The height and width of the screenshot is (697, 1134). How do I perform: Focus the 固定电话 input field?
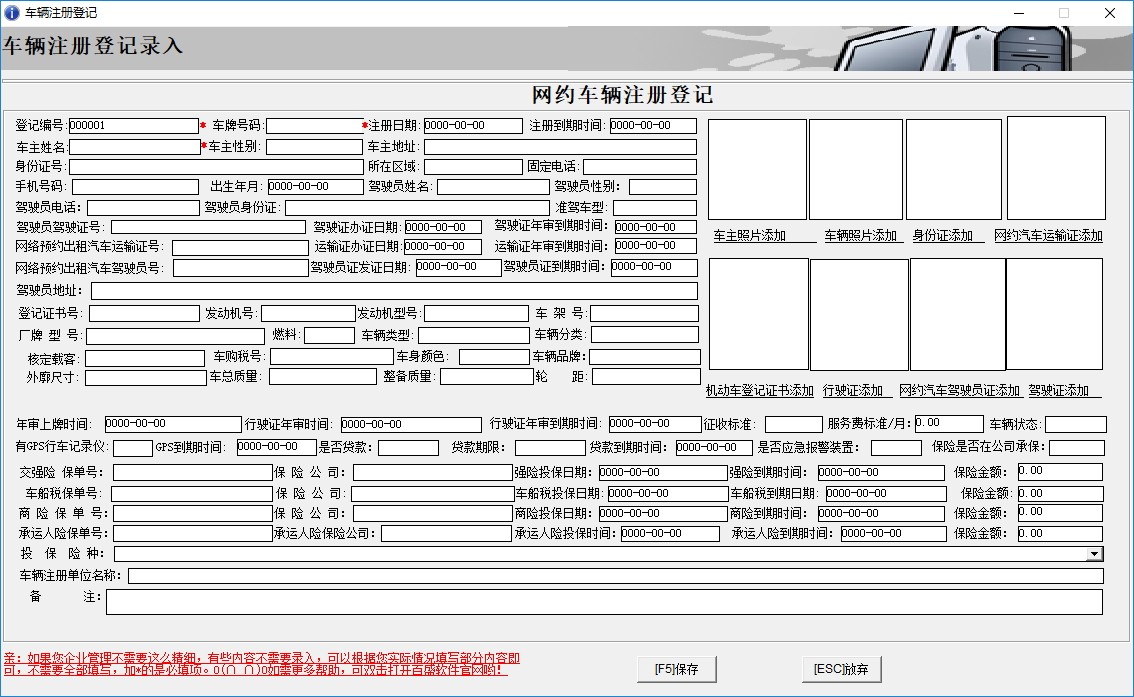point(640,166)
